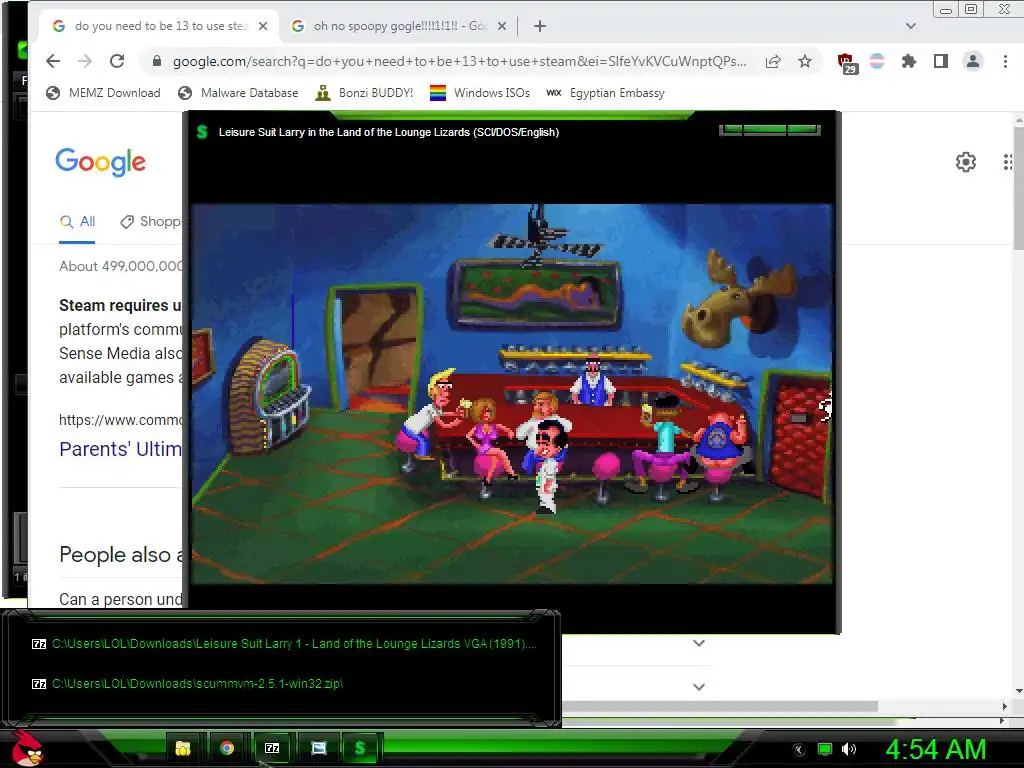View site info padlock icon
This screenshot has width=1024, height=768.
pos(157,61)
